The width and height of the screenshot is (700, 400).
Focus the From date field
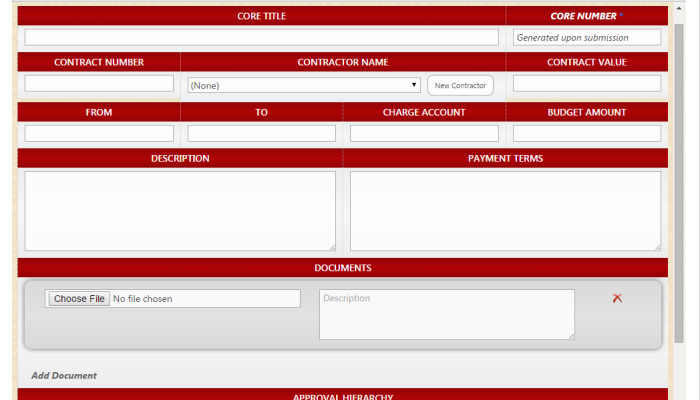tap(99, 133)
